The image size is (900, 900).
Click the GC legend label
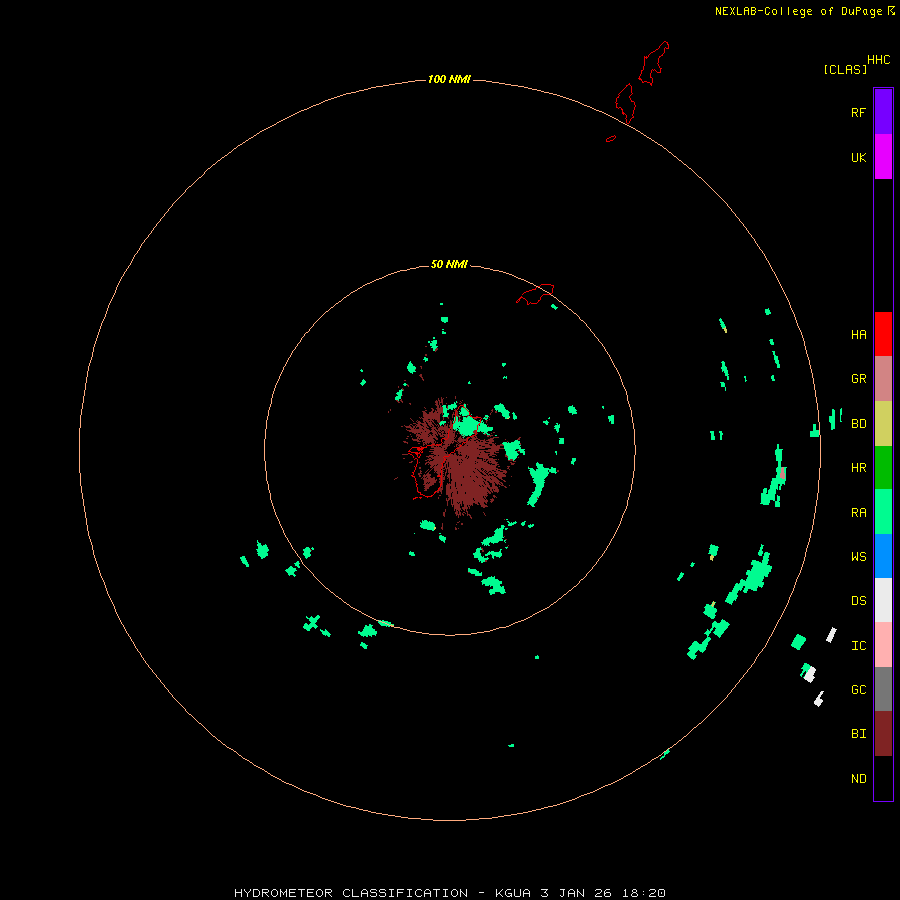click(x=858, y=690)
